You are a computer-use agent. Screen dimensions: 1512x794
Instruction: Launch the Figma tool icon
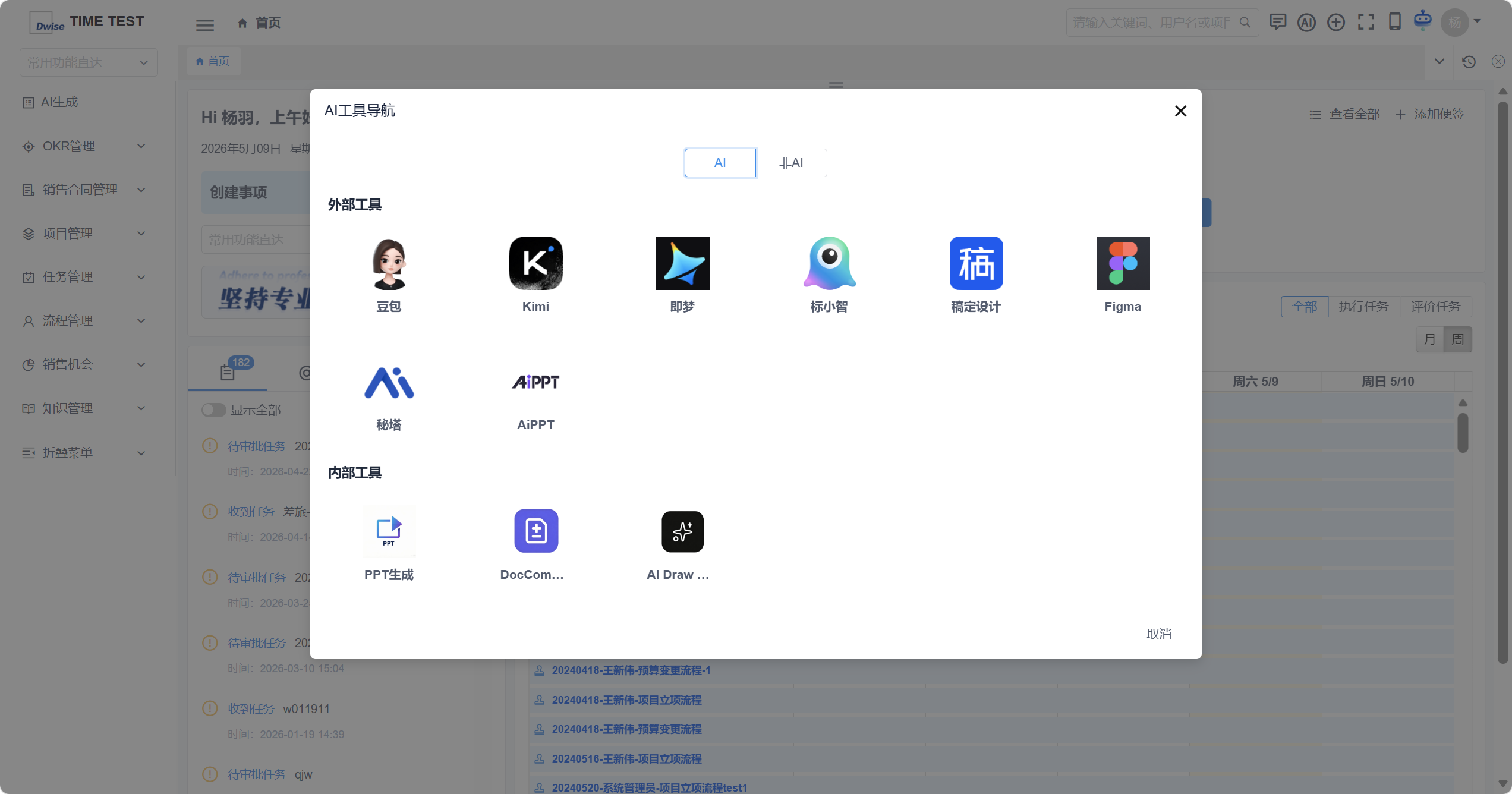pyautogui.click(x=1123, y=263)
